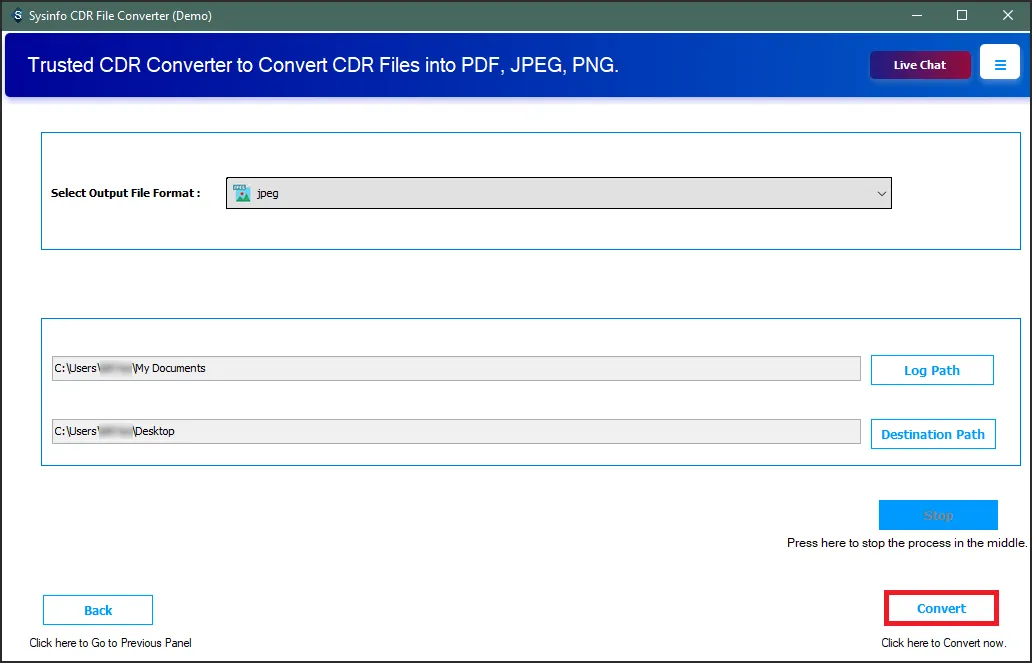Expand the output format dropdown arrow

pos(881,194)
